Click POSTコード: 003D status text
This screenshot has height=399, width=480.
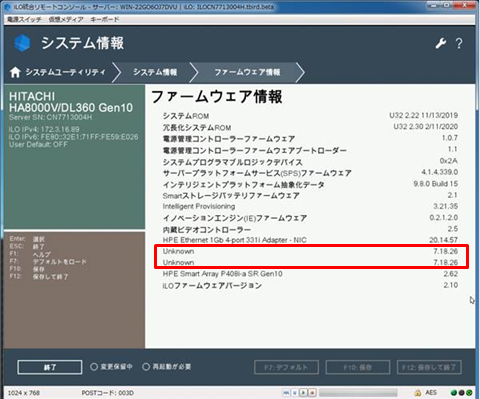(x=107, y=393)
